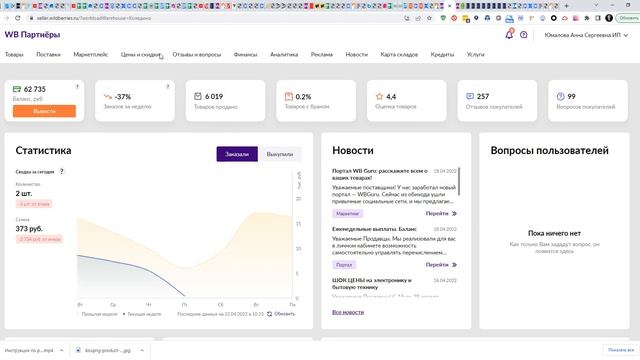Click the Портал news tag
This screenshot has width=640, height=360.
point(344,265)
